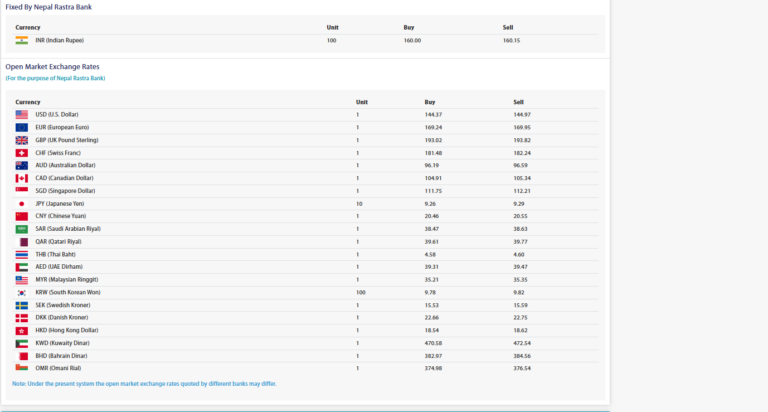The height and width of the screenshot is (412, 768).
Task: Select the Thai flag icon for THB
Action: [x=22, y=254]
